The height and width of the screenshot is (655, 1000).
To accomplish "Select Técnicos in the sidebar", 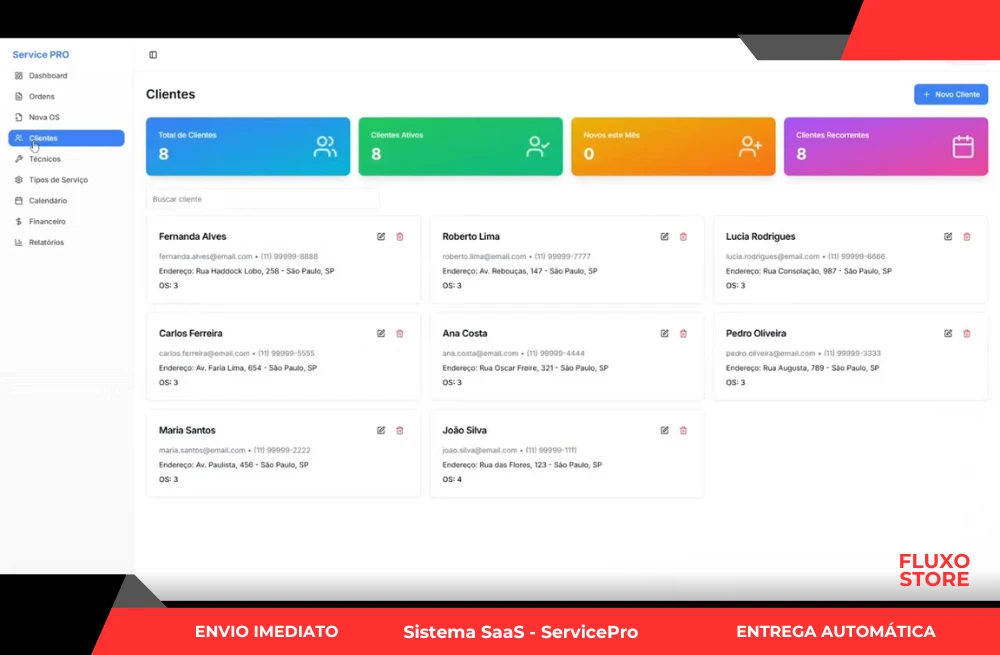I will pyautogui.click(x=45, y=159).
